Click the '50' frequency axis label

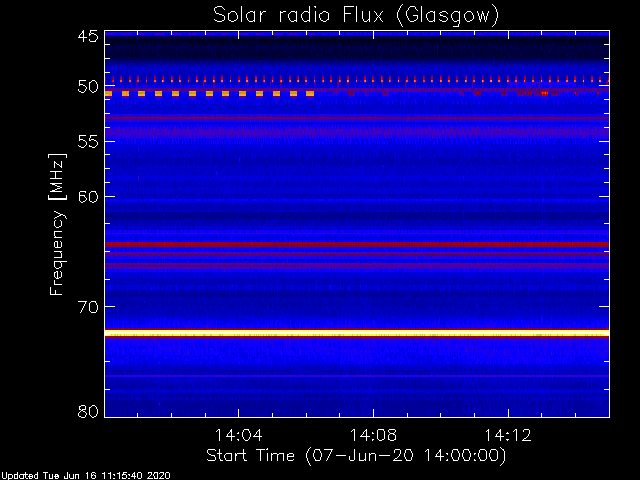click(88, 87)
